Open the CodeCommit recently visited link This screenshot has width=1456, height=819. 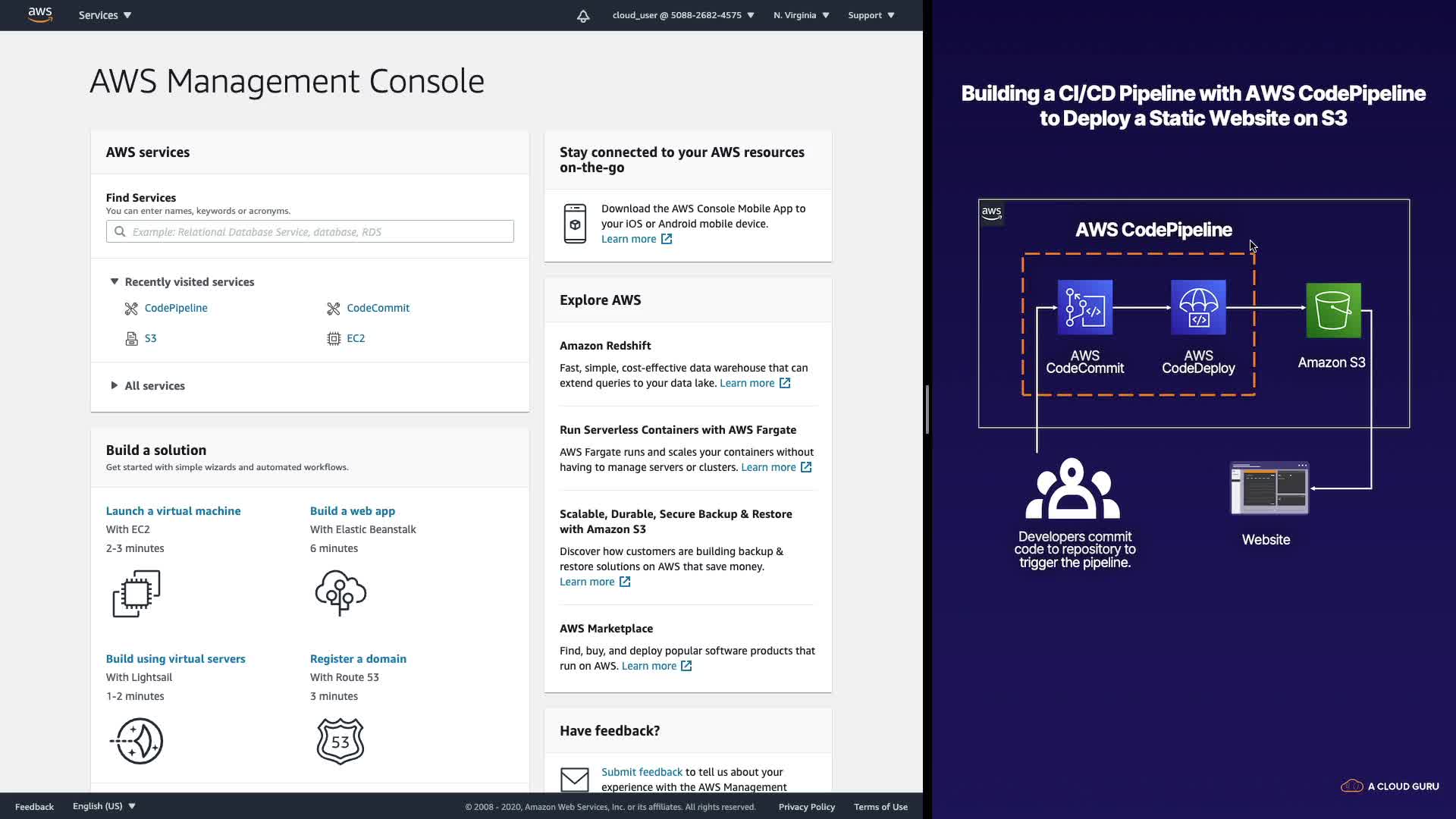378,308
